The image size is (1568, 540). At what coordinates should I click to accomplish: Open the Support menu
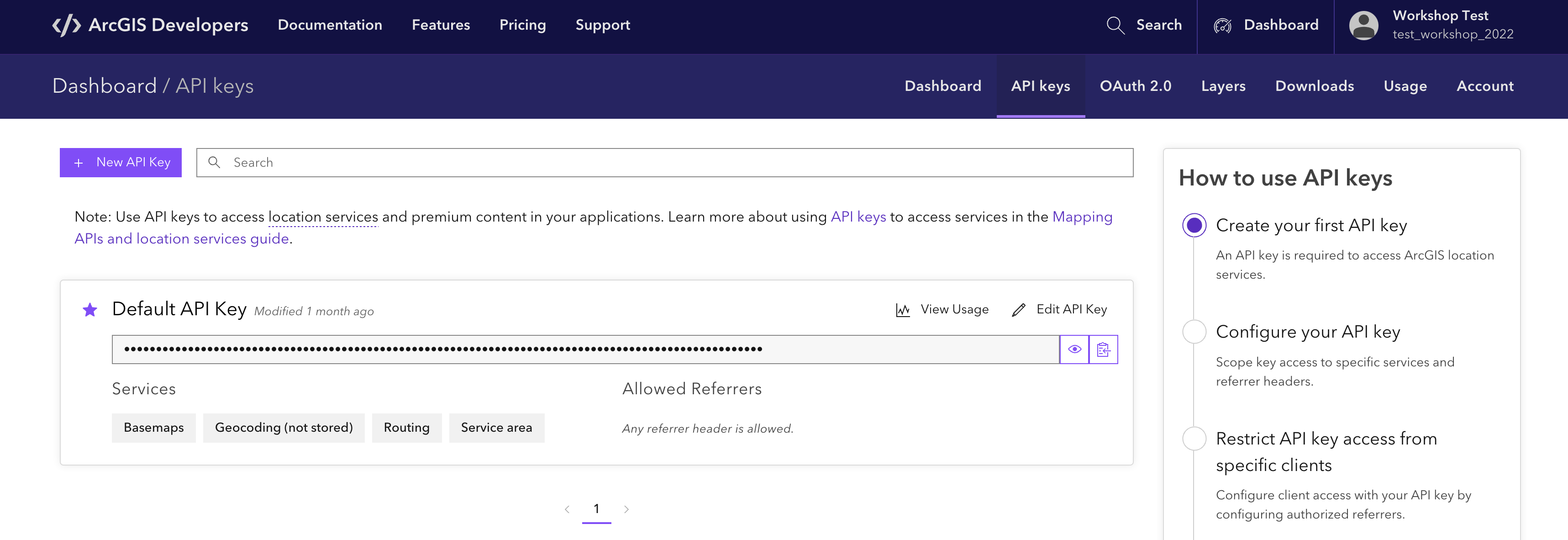point(603,25)
